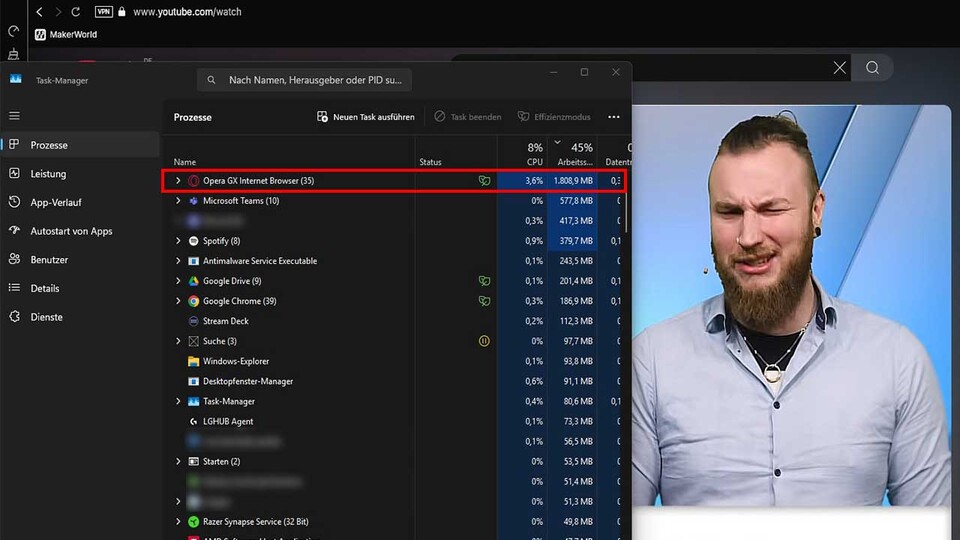960x540 pixels.
Task: Toggle the VPN badge in address bar
Action: point(103,12)
